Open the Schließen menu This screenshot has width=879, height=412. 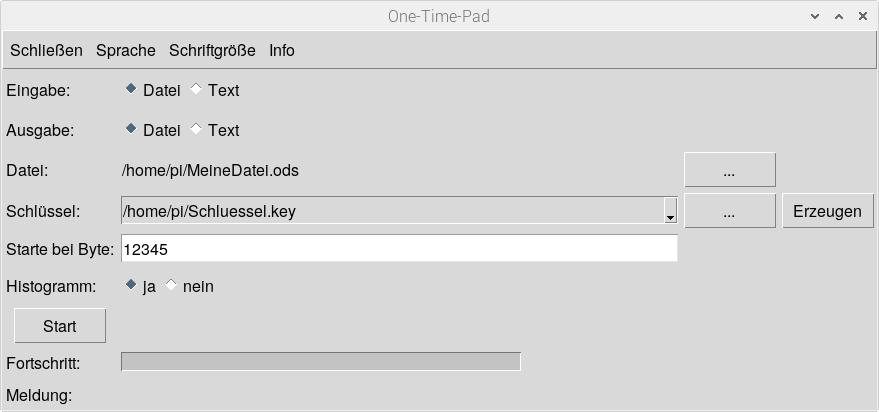point(46,50)
